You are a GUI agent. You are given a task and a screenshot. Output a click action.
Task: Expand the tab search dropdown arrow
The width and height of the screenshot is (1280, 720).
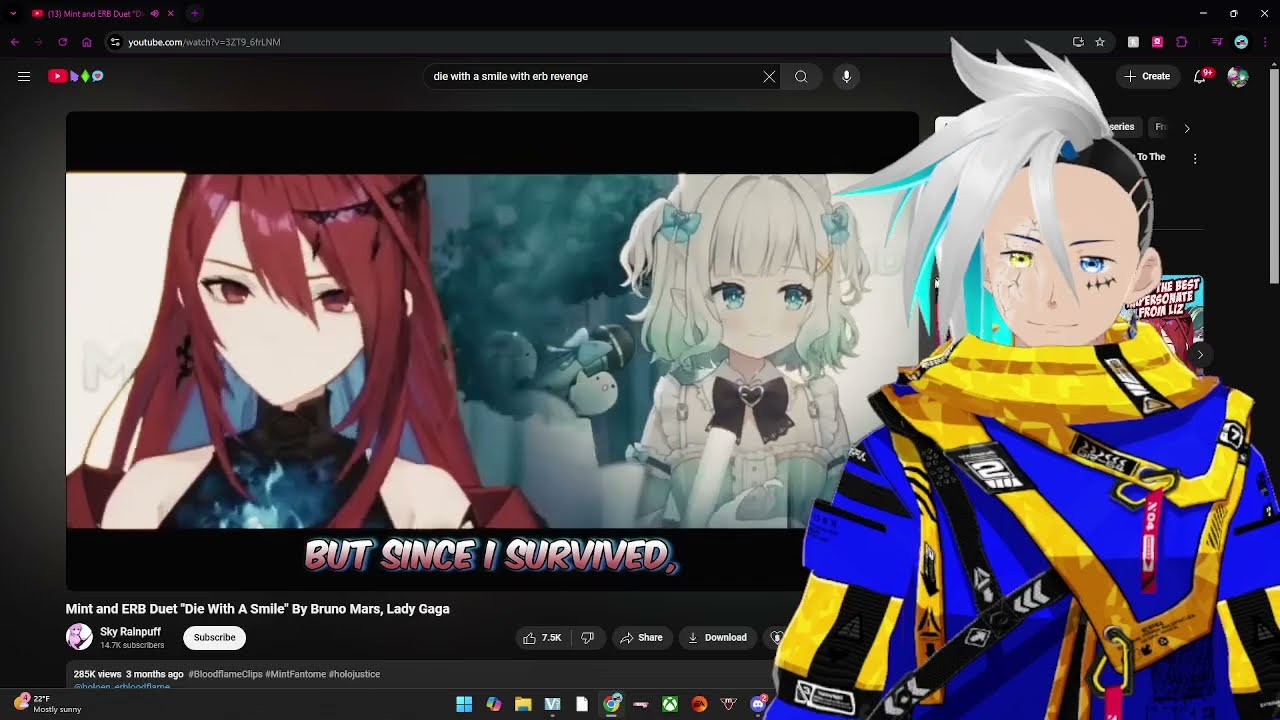click(x=13, y=13)
